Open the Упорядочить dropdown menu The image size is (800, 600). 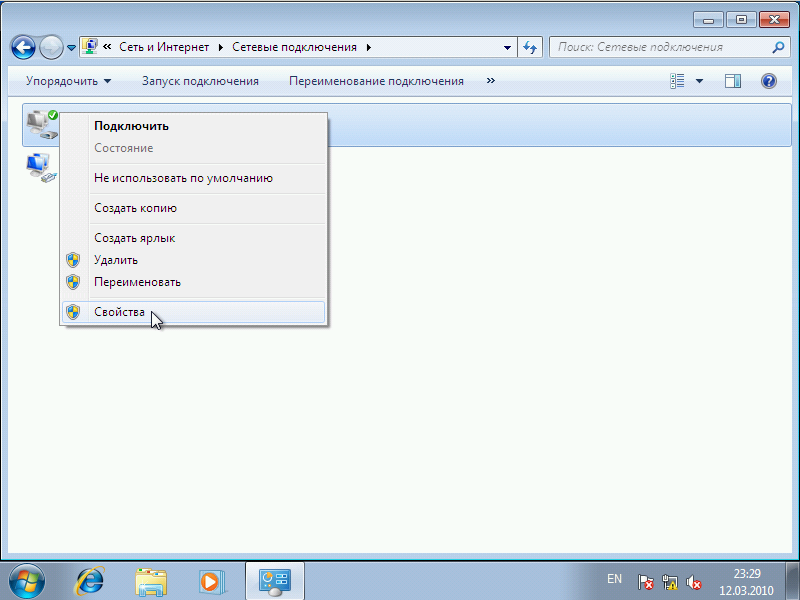click(x=68, y=81)
